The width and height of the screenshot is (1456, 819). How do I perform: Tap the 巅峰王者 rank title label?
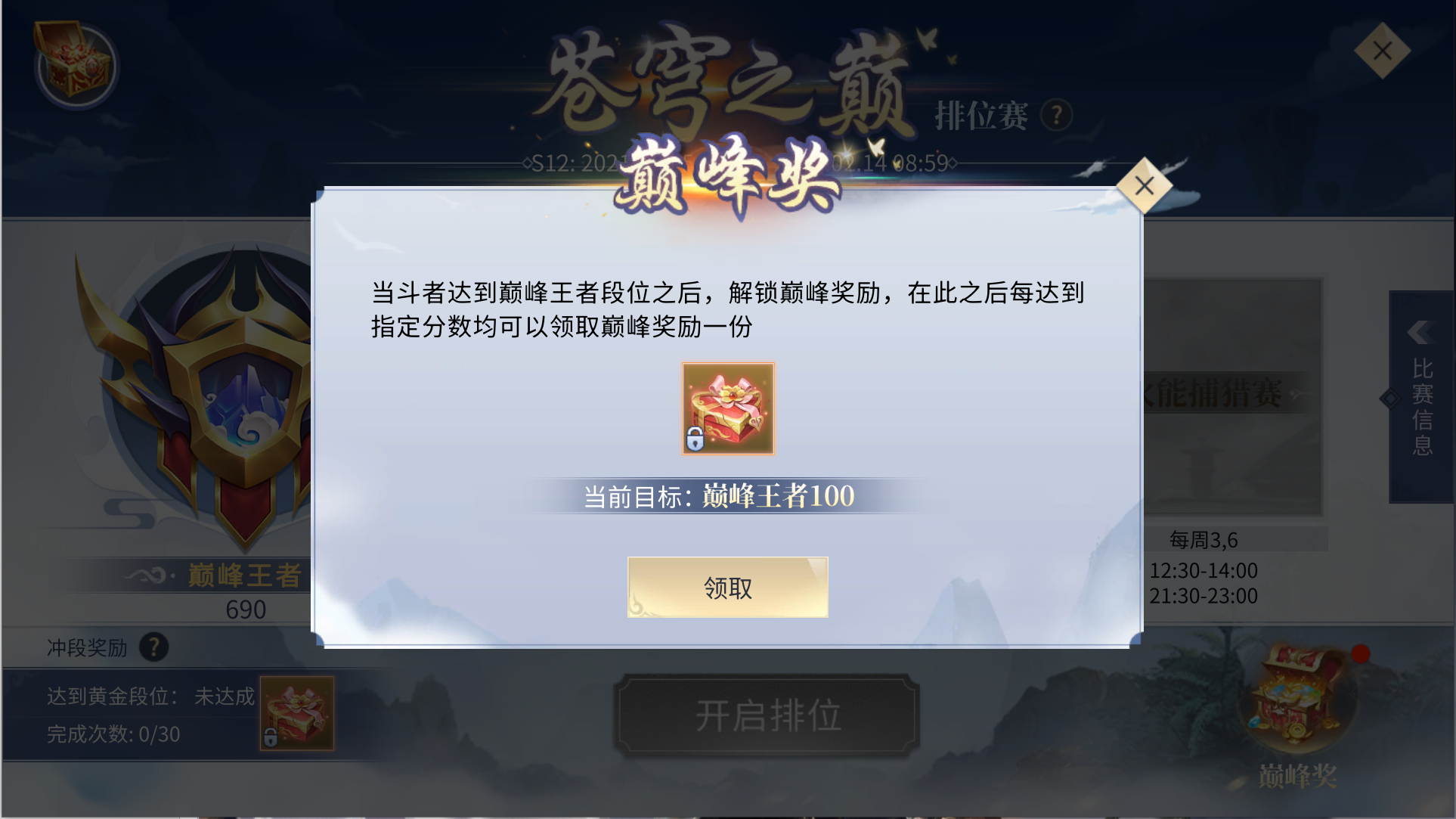click(244, 575)
